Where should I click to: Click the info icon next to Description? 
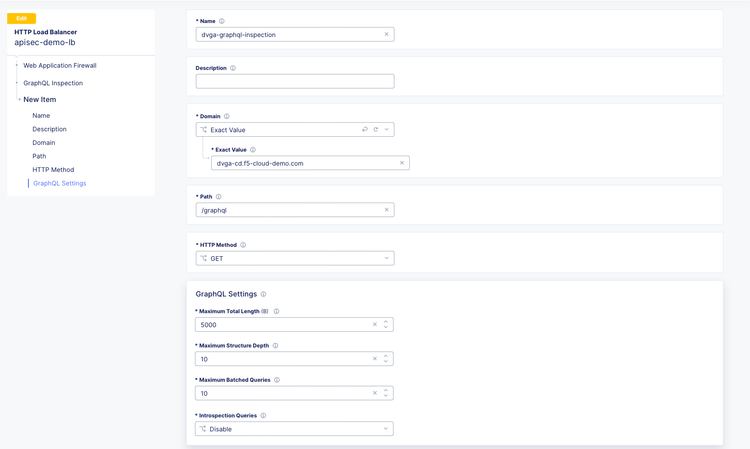pyautogui.click(x=233, y=68)
